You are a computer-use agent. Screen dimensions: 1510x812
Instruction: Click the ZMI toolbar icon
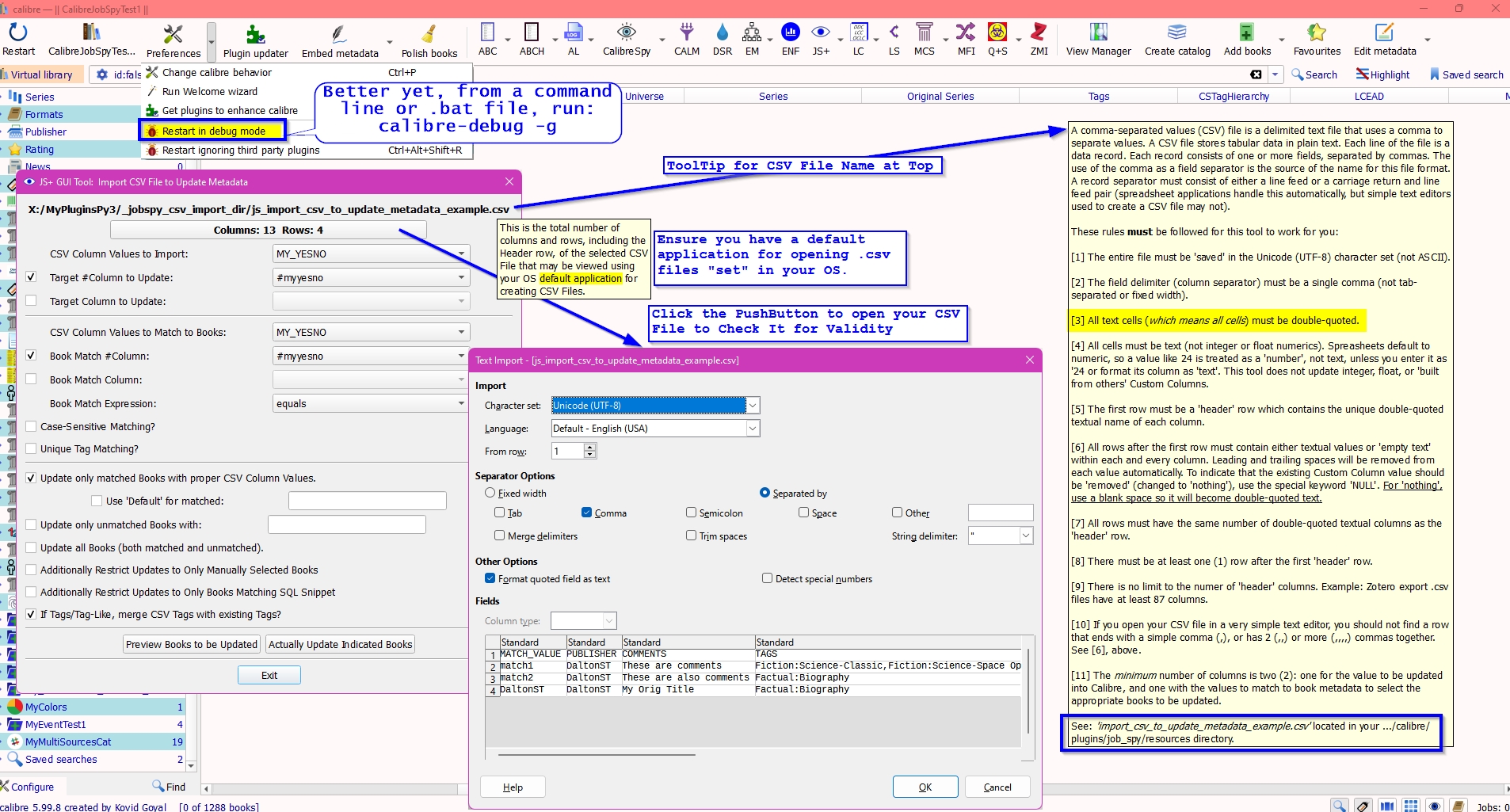point(1039,32)
